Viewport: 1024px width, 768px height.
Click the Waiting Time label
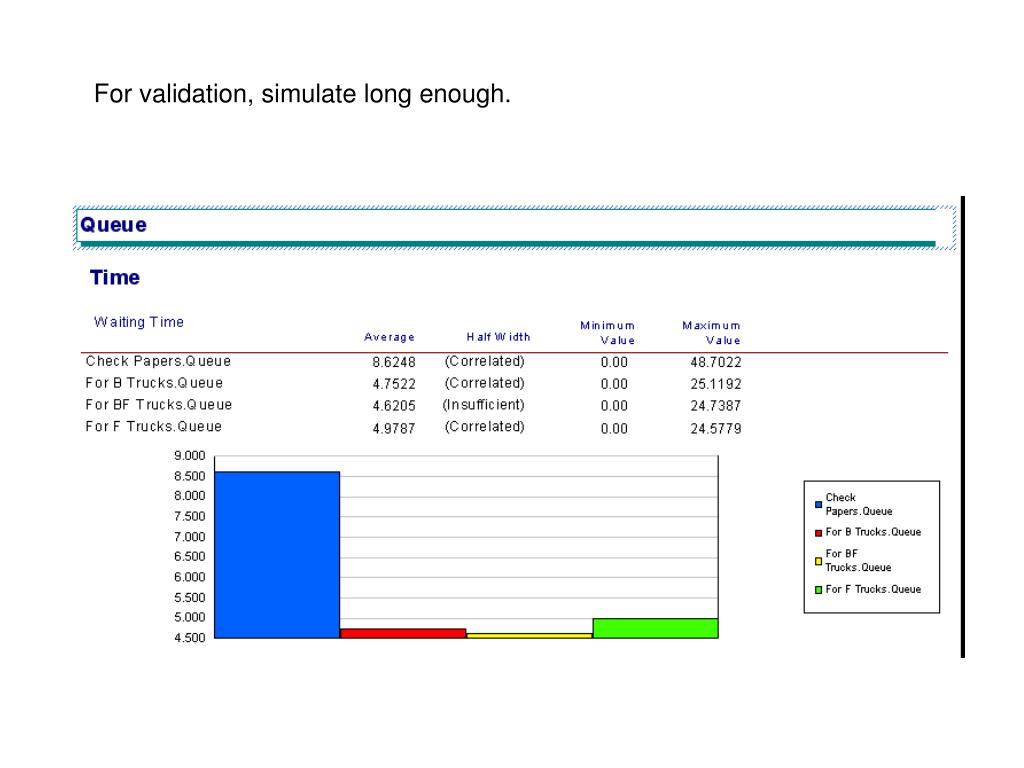139,322
